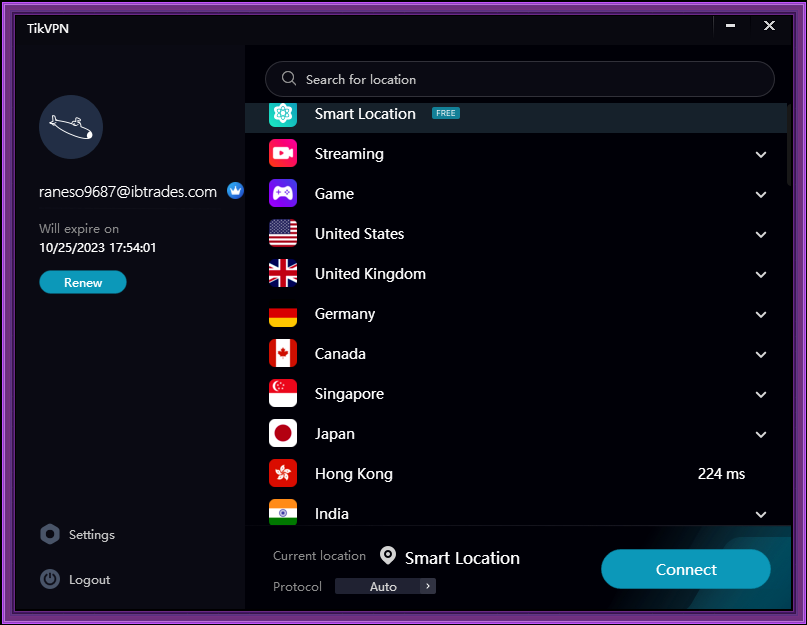
Task: Open the Protocol Auto dropdown
Action: [x=385, y=586]
